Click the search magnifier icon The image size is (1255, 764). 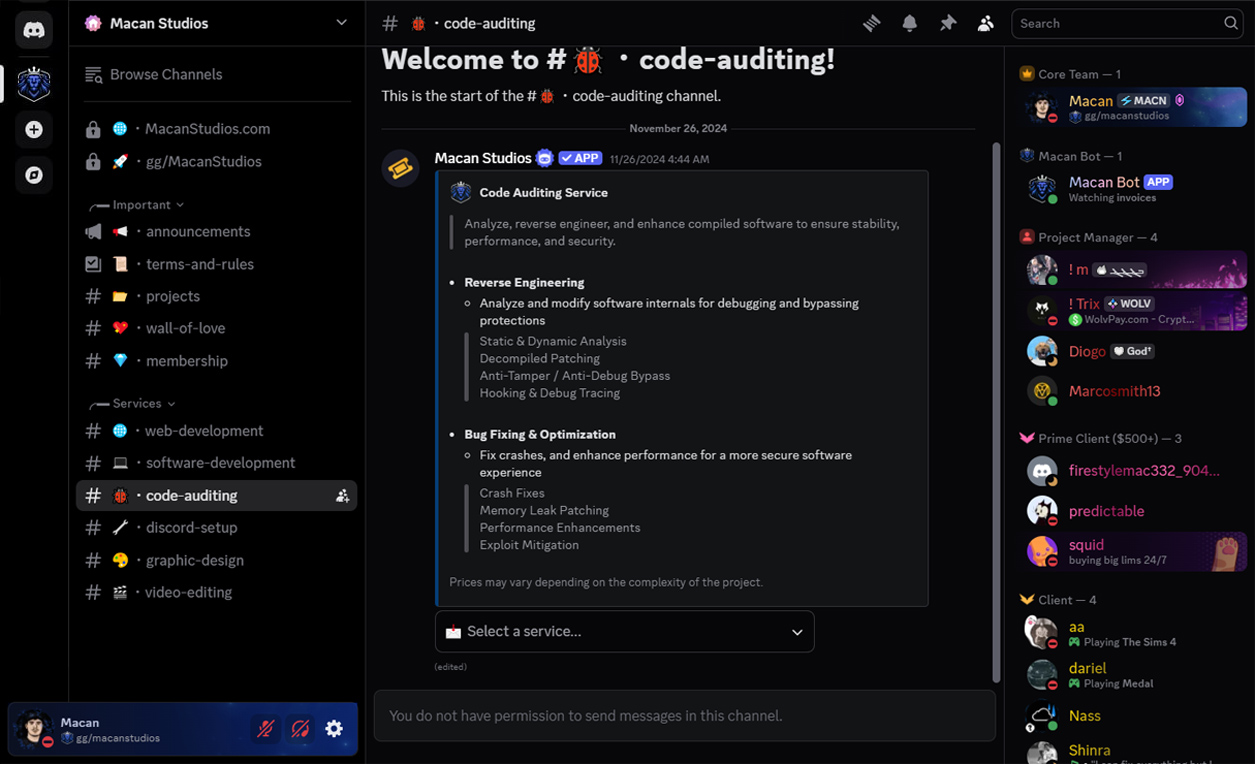pos(1231,23)
